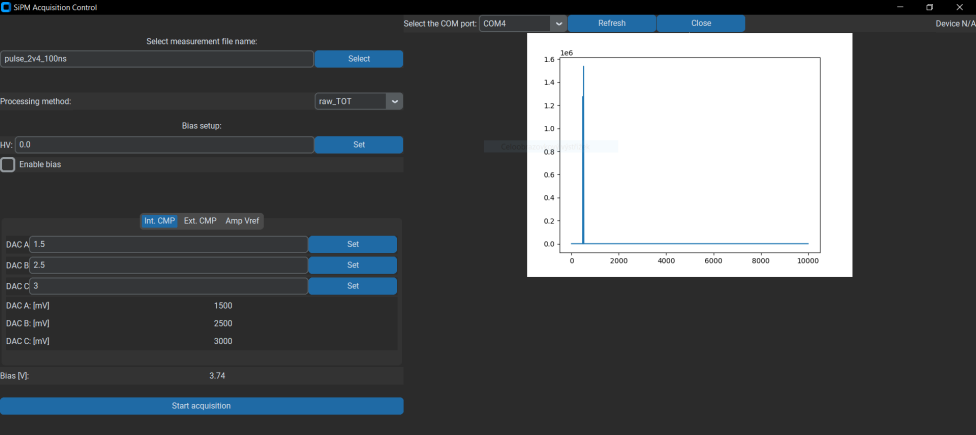The width and height of the screenshot is (976, 435).
Task: Open the Amp Vref tab
Action: [x=243, y=221]
